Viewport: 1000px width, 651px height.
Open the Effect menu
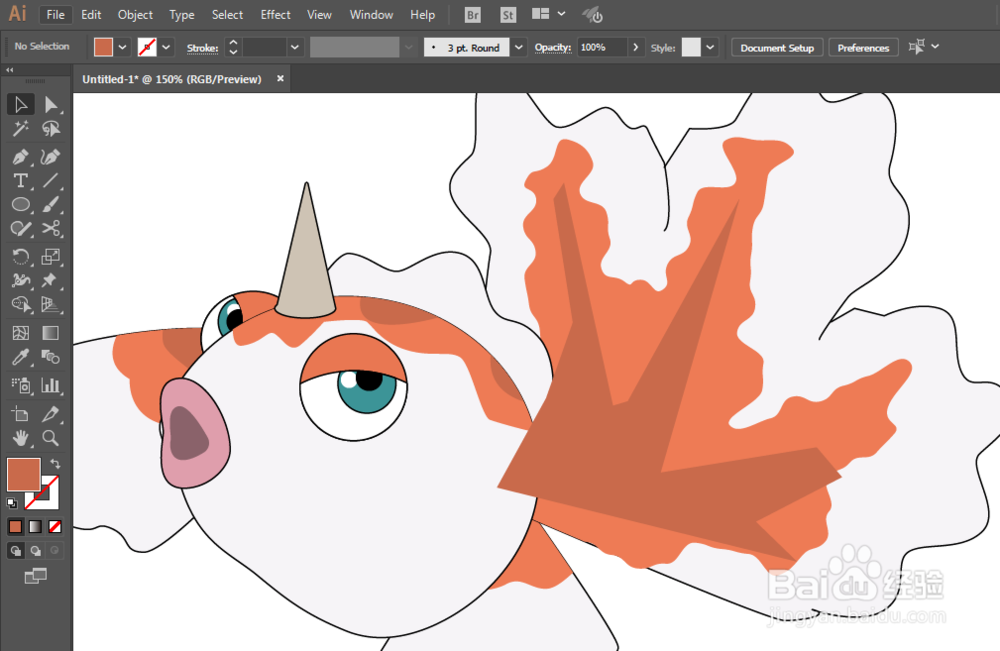276,15
